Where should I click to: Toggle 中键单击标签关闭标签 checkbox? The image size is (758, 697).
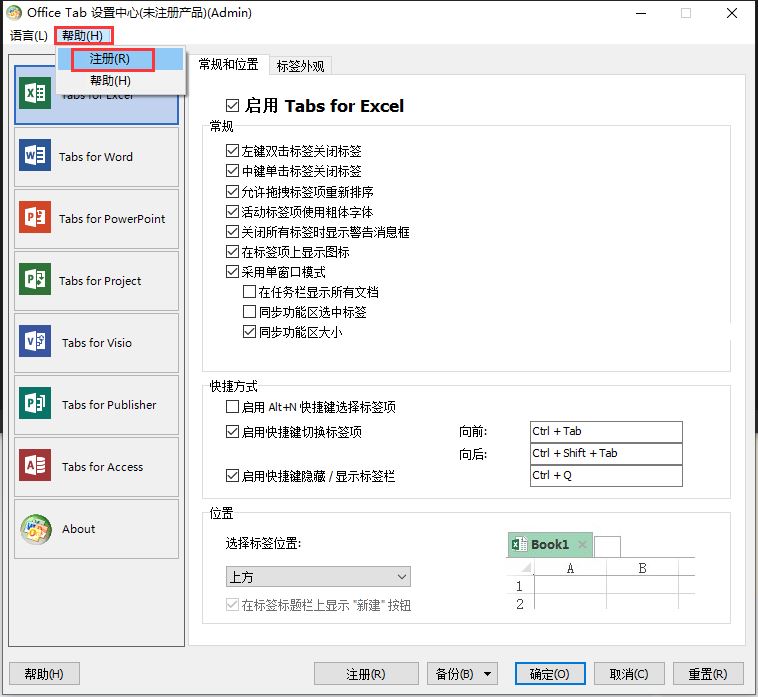(x=233, y=171)
